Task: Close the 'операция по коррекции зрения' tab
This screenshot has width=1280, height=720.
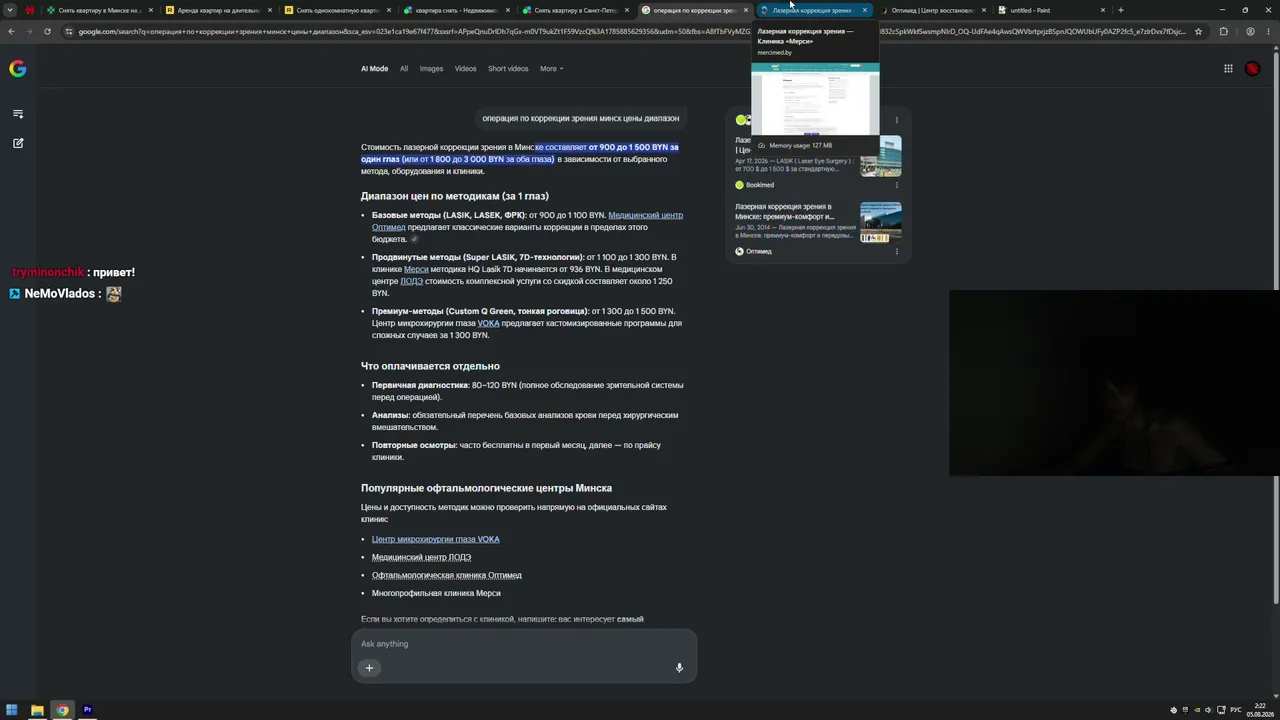Action: 745,10
